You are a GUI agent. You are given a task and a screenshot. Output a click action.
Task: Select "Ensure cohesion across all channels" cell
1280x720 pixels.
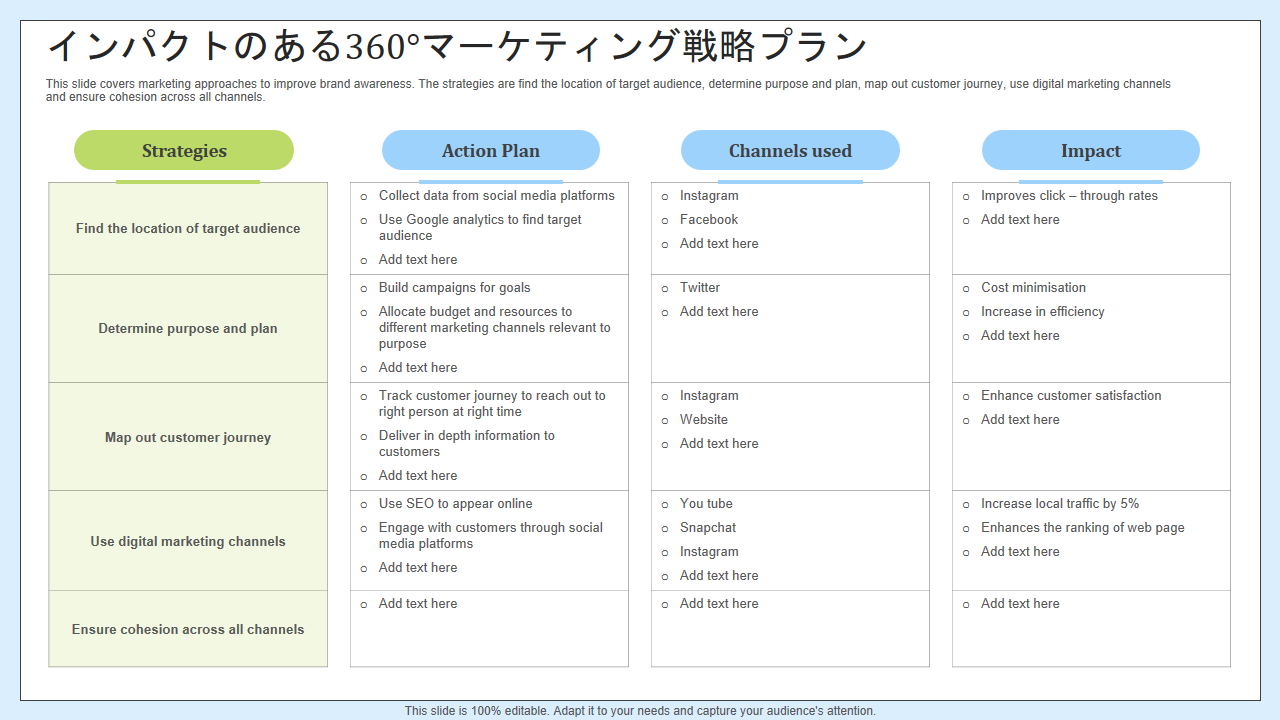coord(188,629)
